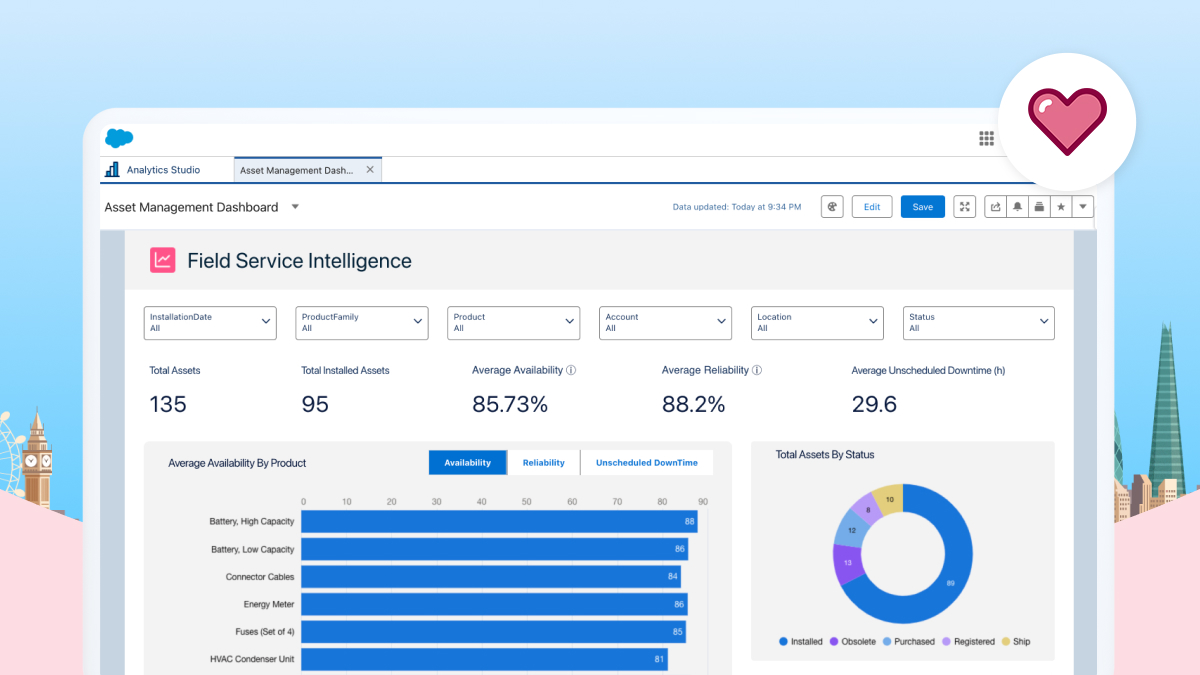Switch to the Analytics Studio tab
This screenshot has width=1200, height=675.
pyautogui.click(x=164, y=169)
